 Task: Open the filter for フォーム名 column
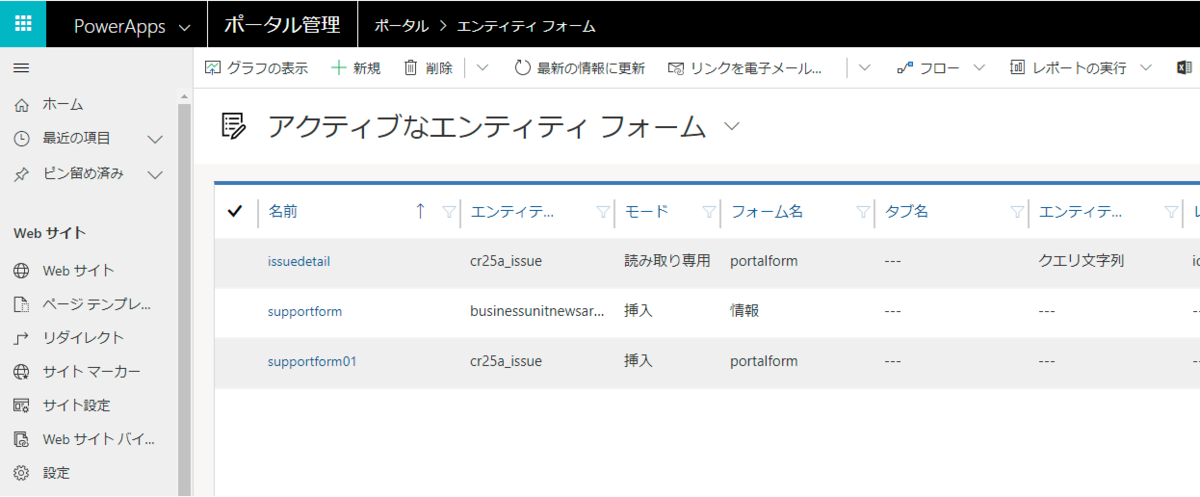click(x=863, y=211)
